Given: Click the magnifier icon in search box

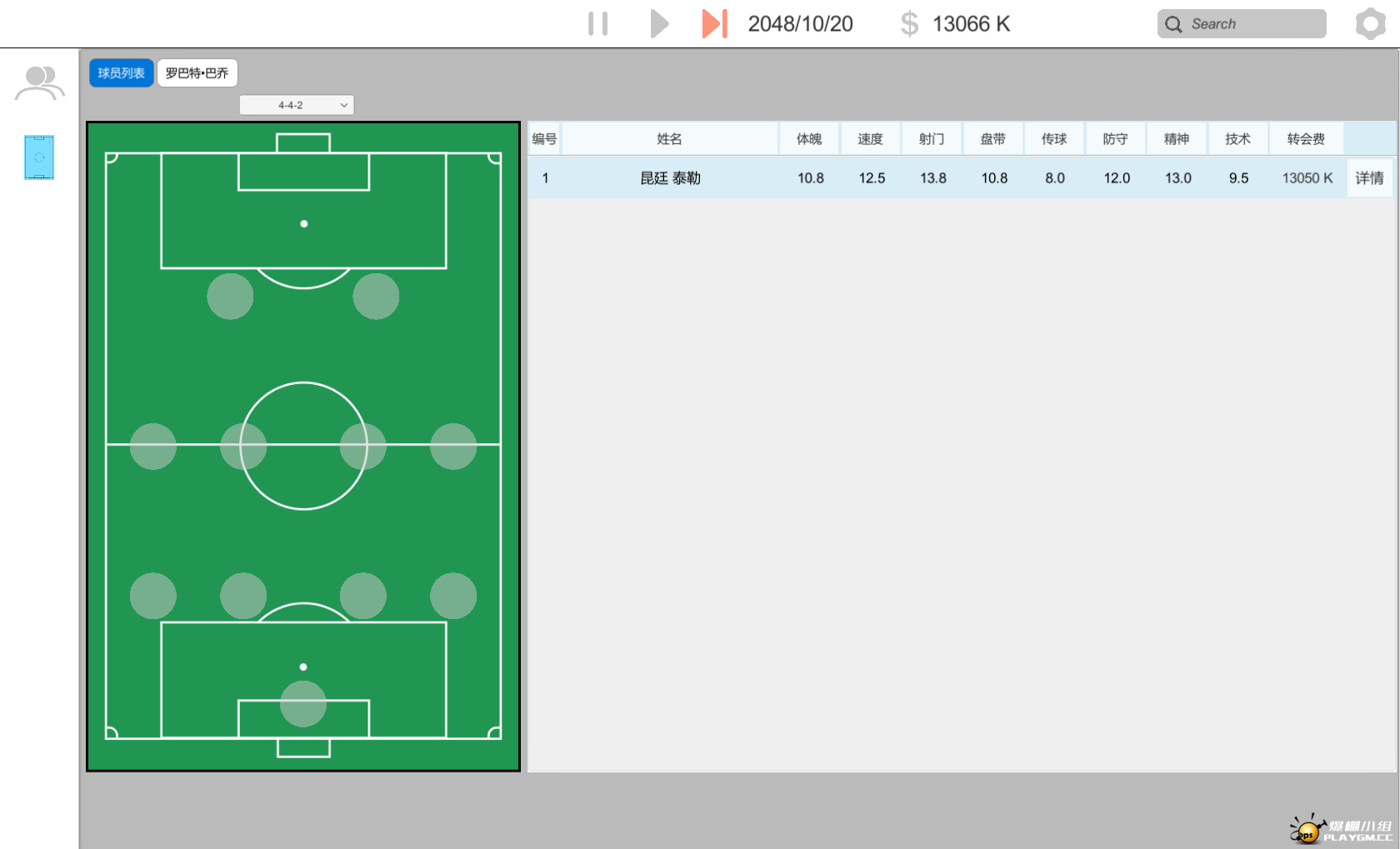Looking at the screenshot, I should tap(1173, 24).
